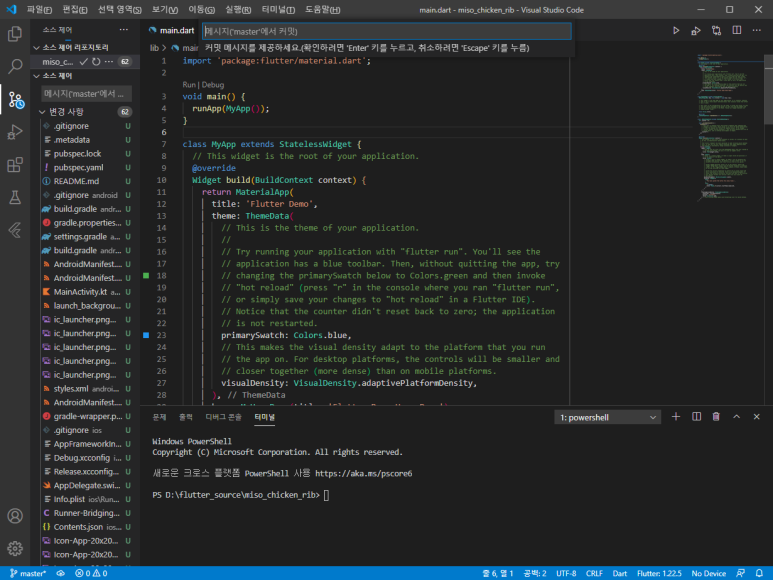Viewport: 773px width, 580px height.
Task: Click the Debug code lens above main
Action: pyautogui.click(x=213, y=85)
